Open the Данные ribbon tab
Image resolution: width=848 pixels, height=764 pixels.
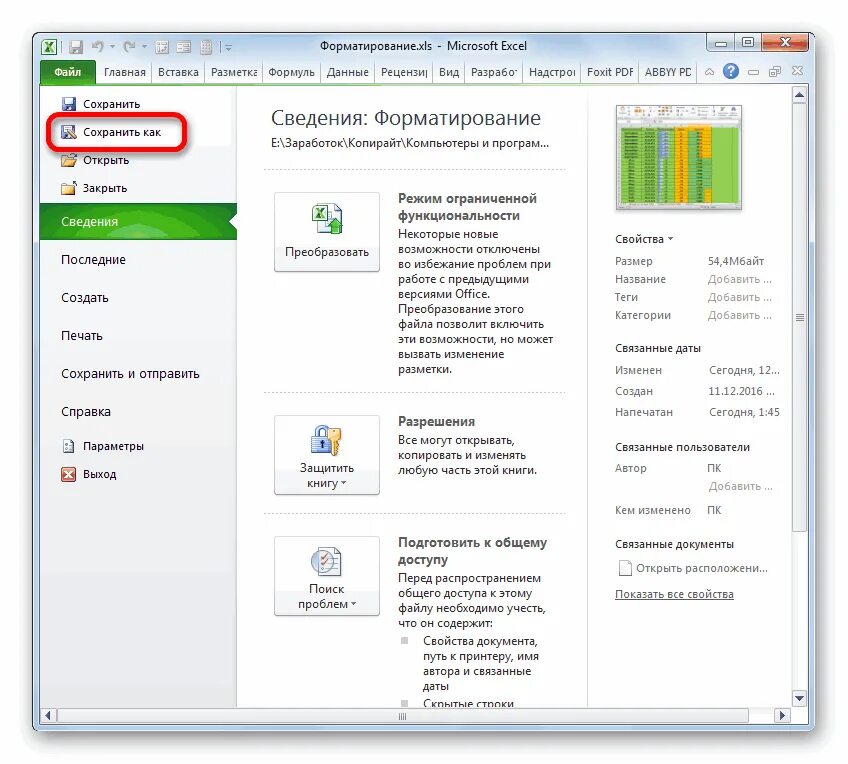pyautogui.click(x=348, y=72)
